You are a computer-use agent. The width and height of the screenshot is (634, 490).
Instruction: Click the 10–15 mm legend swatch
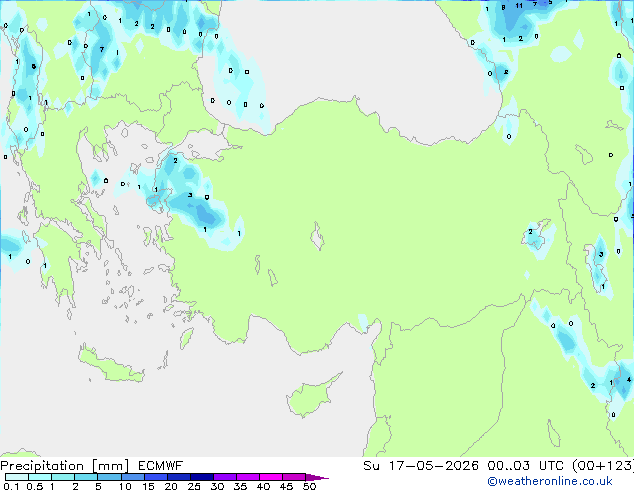click(x=132, y=477)
